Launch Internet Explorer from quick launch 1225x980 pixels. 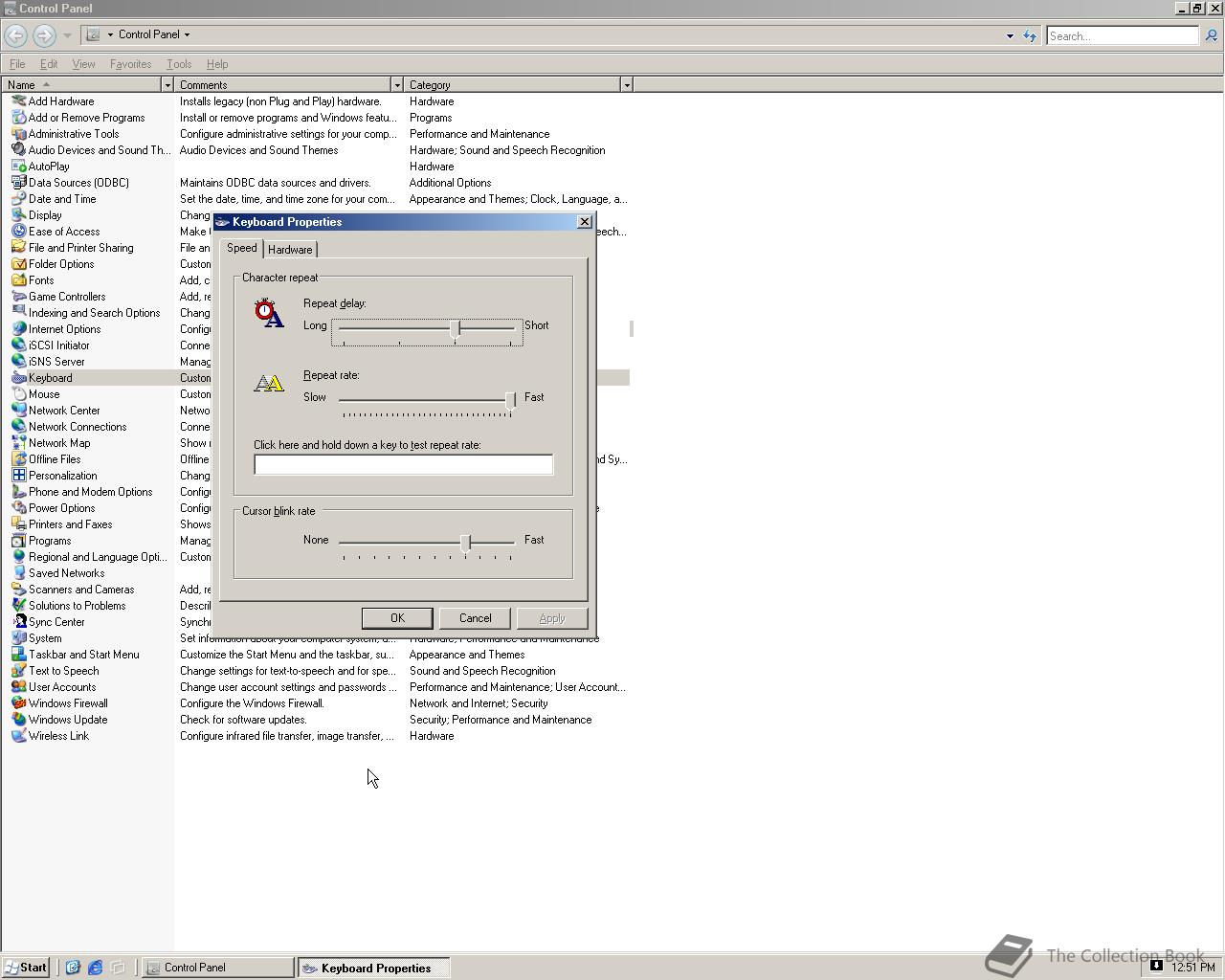tap(95, 968)
